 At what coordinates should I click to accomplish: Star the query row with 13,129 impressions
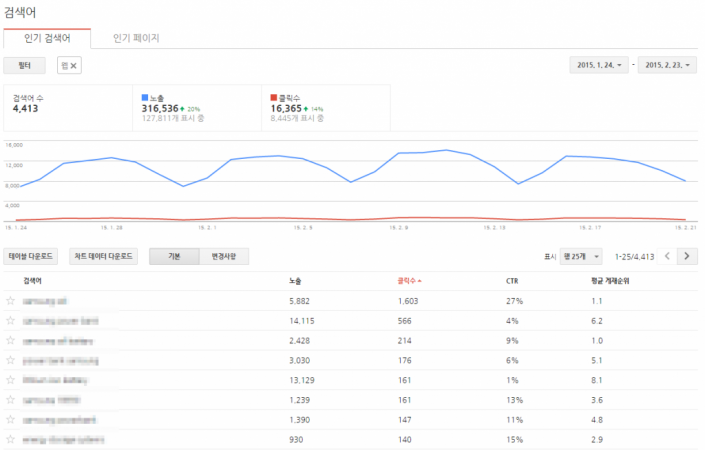click(10, 380)
